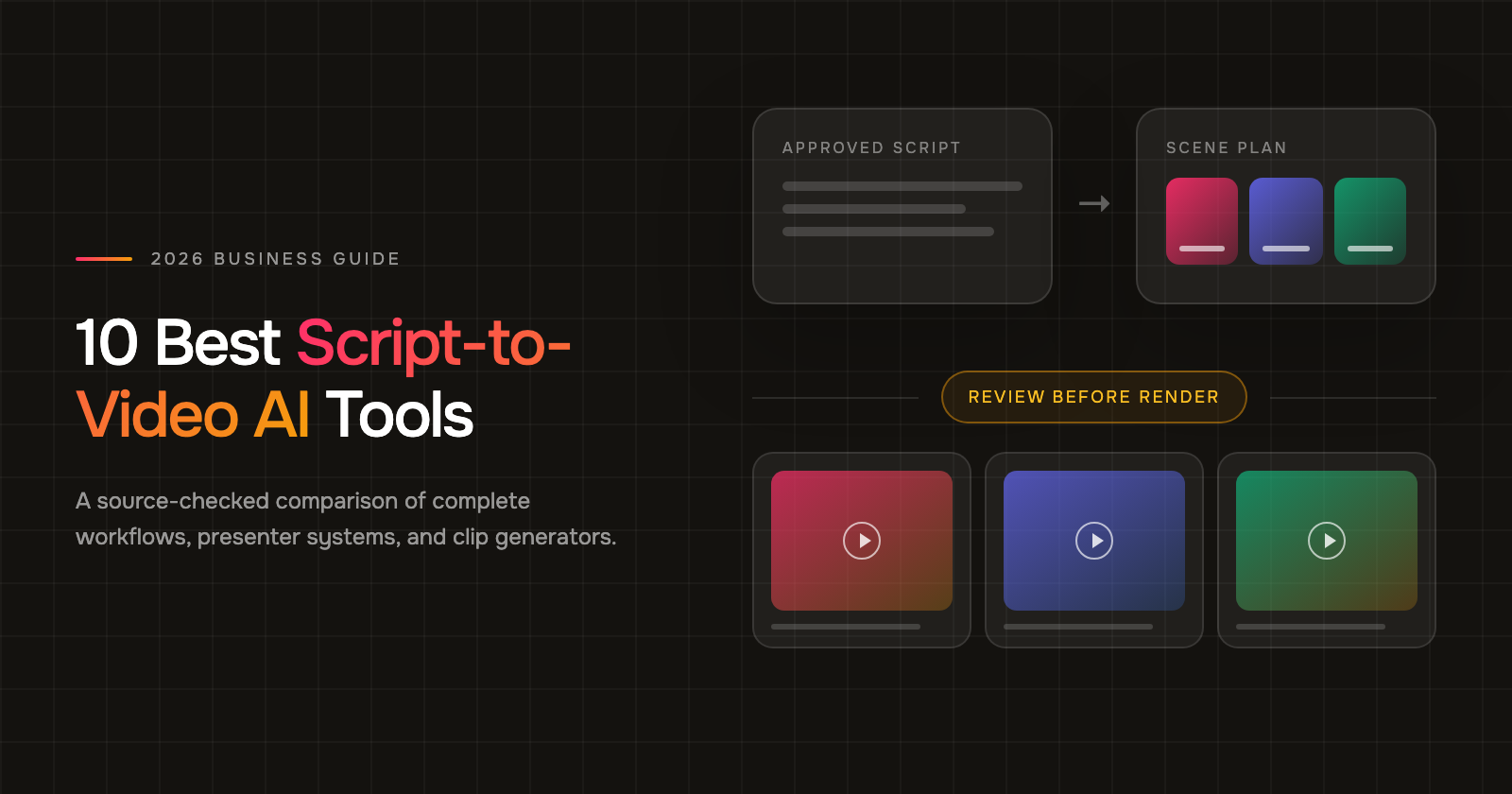This screenshot has height=794, width=1512.
Task: Click the Review Before Render button
Action: click(x=1094, y=397)
